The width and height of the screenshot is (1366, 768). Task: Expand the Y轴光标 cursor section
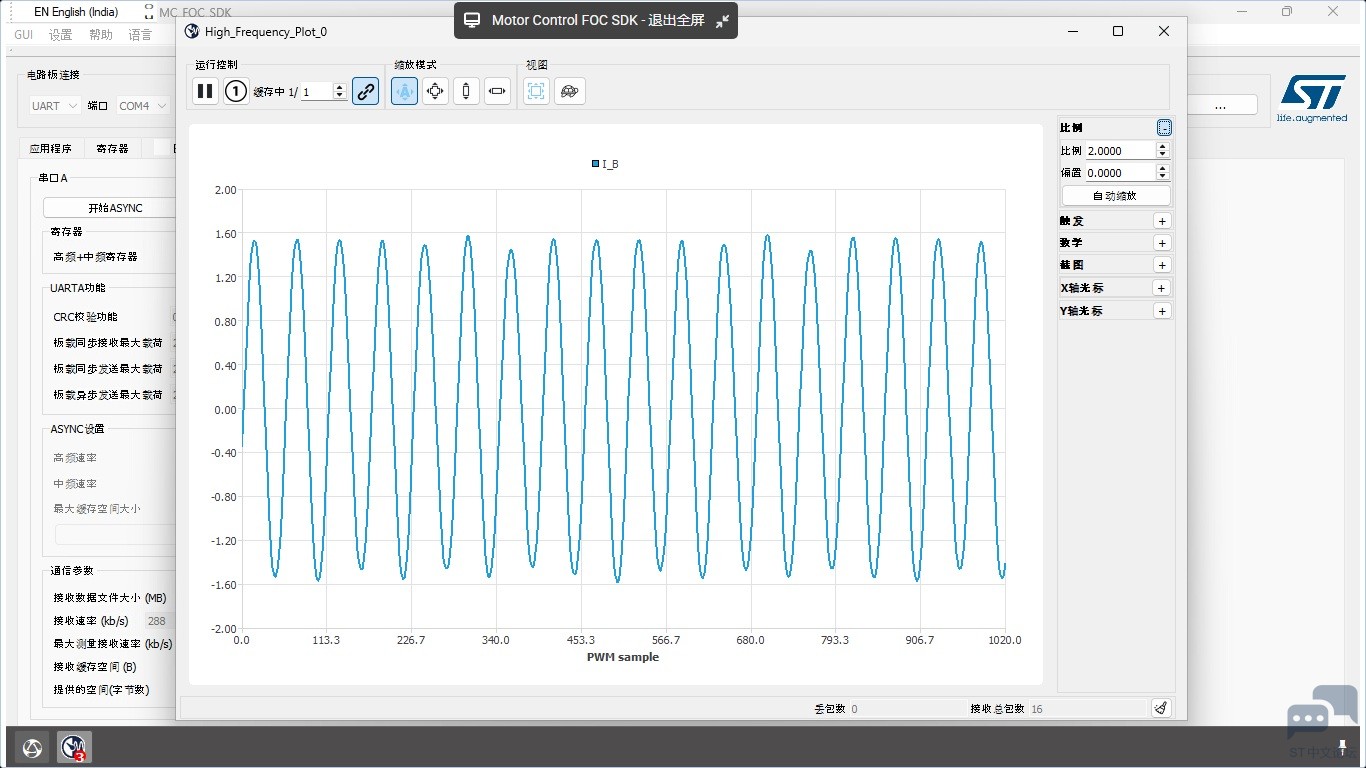tap(1162, 311)
